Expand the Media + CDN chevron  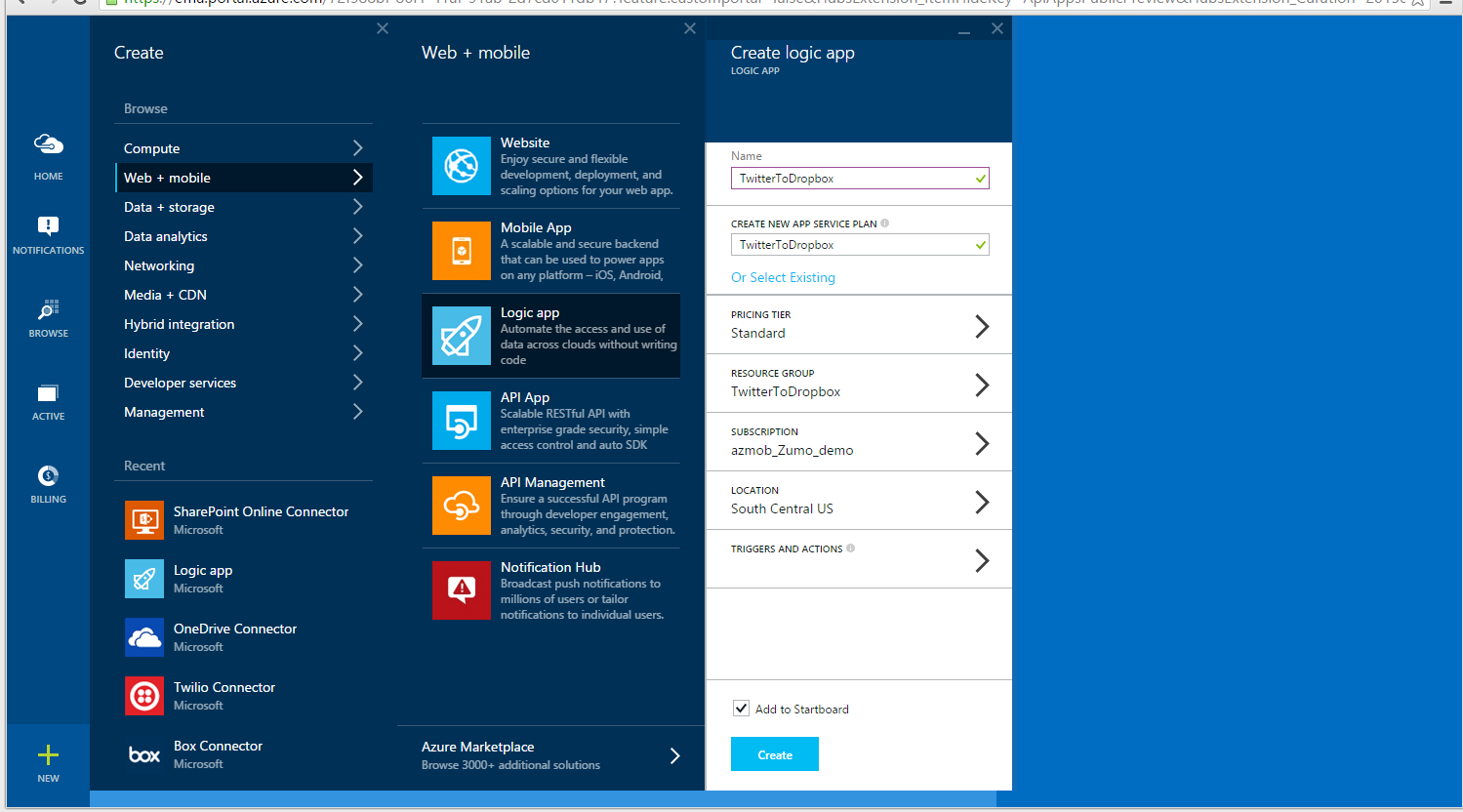tap(358, 295)
